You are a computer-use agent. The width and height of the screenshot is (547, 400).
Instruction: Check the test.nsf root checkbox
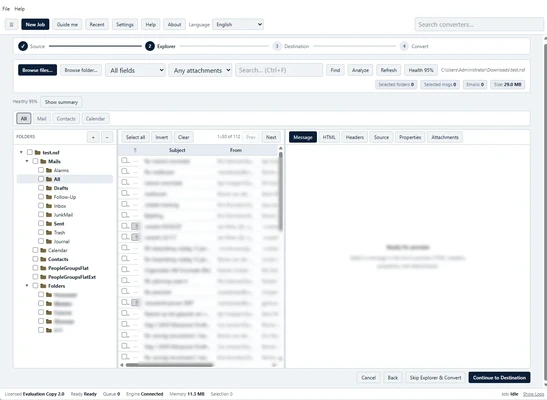30,152
